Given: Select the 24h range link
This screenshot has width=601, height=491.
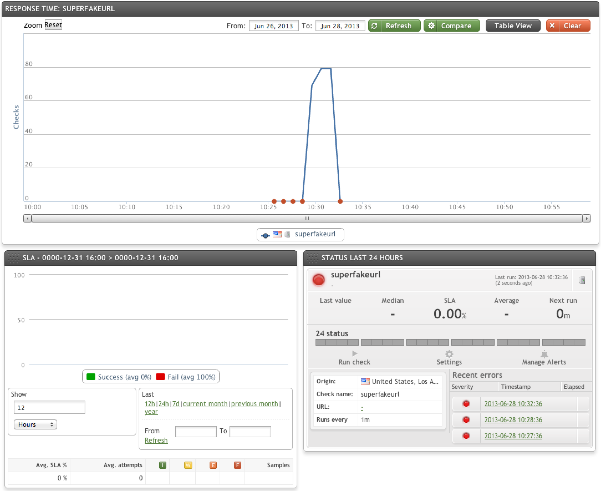Looking at the screenshot, I should (162, 402).
